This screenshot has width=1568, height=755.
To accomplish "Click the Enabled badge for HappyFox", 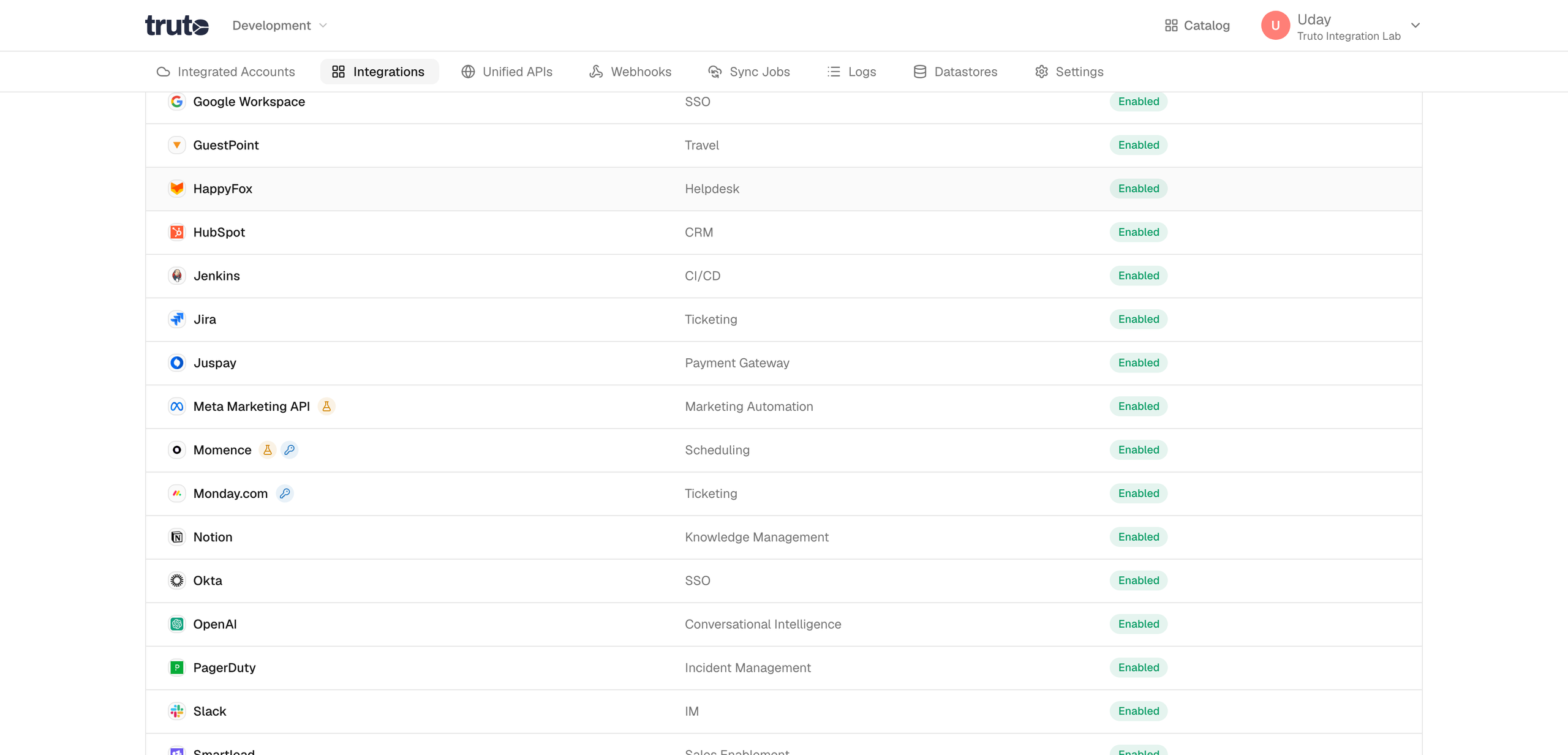I will [x=1139, y=189].
